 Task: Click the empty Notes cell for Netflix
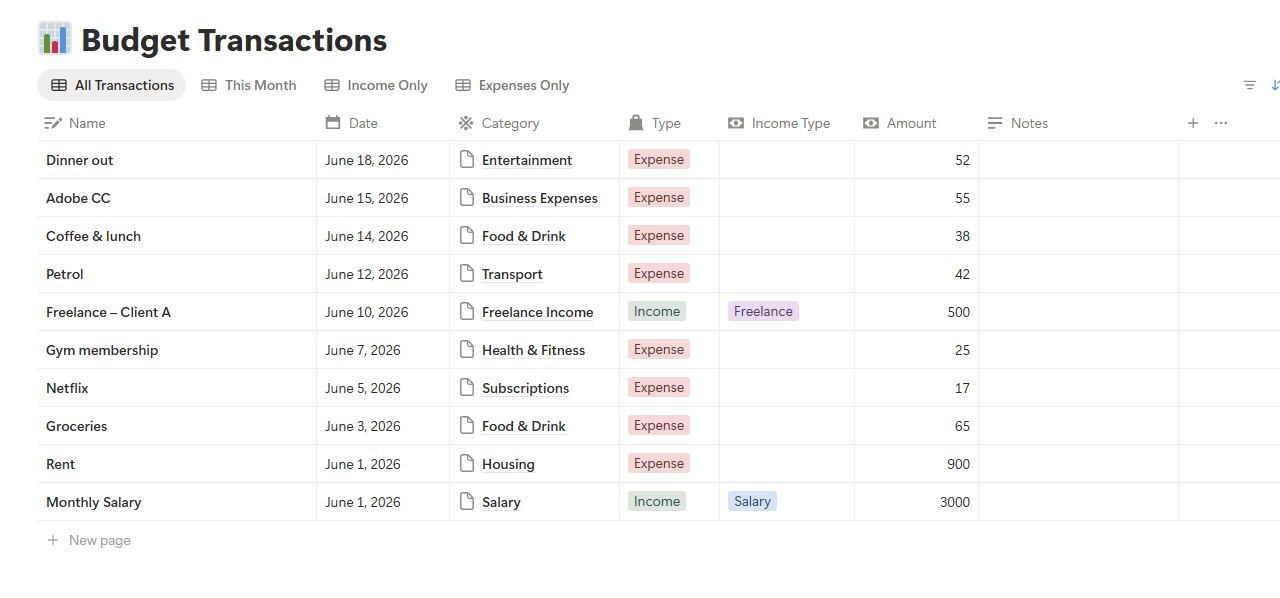(x=1079, y=388)
